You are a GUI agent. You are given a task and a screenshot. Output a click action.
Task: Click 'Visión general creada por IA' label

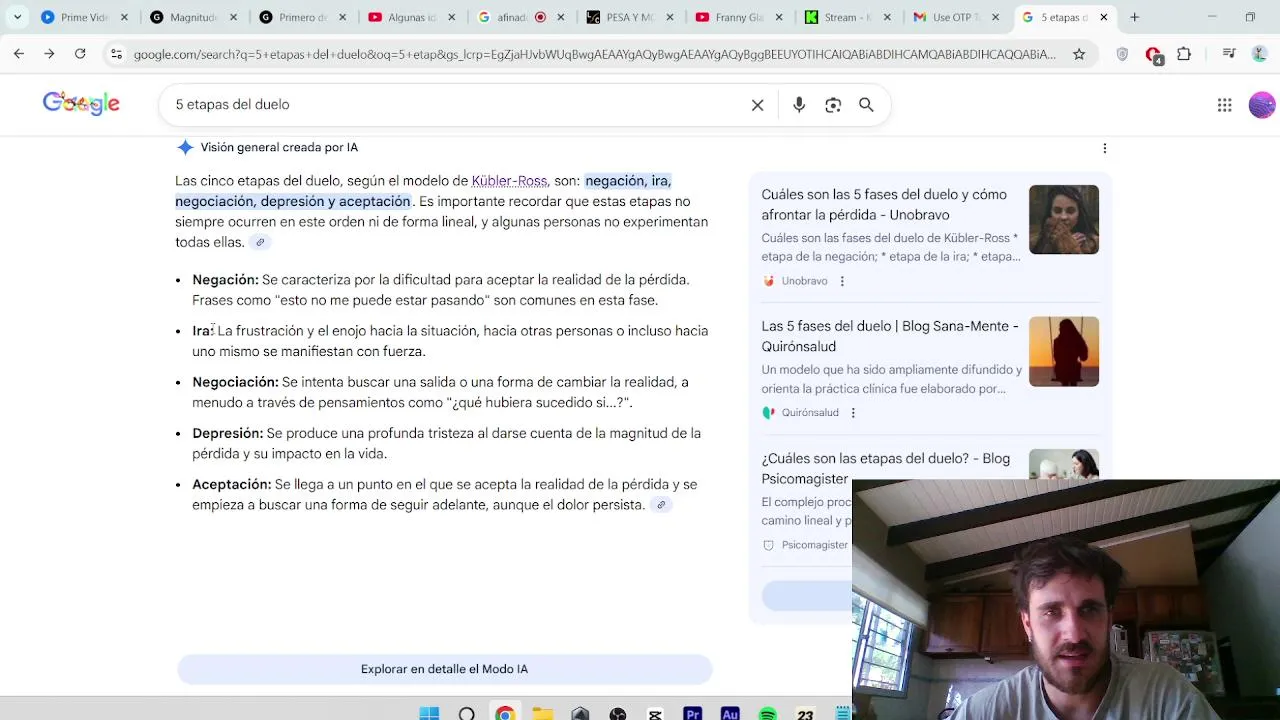tap(279, 147)
